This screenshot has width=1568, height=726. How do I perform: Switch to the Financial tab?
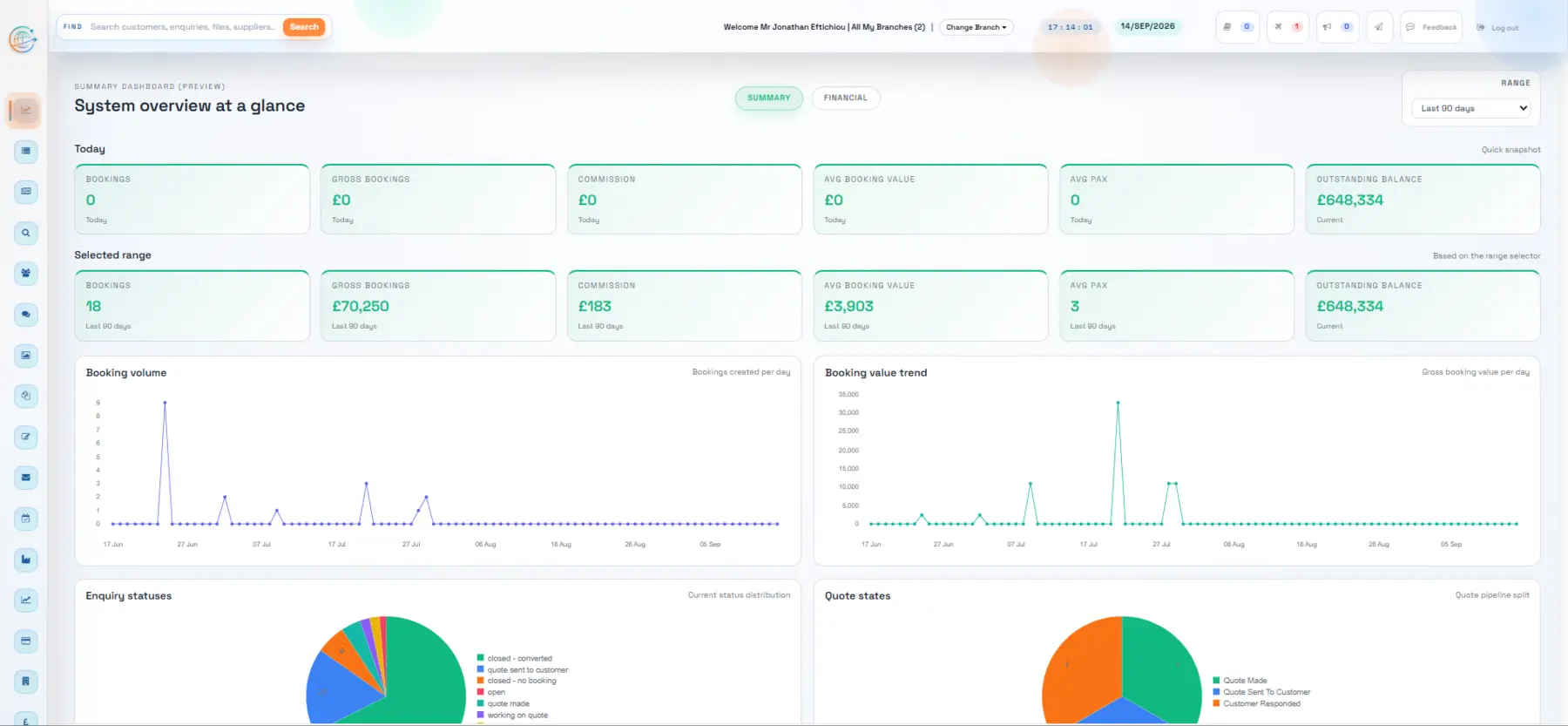click(x=845, y=98)
